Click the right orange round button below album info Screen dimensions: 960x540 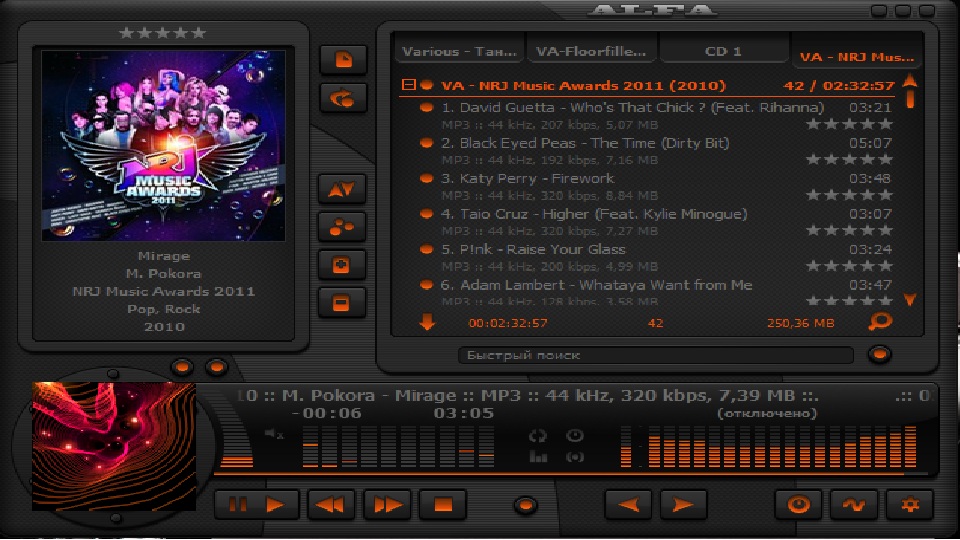pos(216,367)
